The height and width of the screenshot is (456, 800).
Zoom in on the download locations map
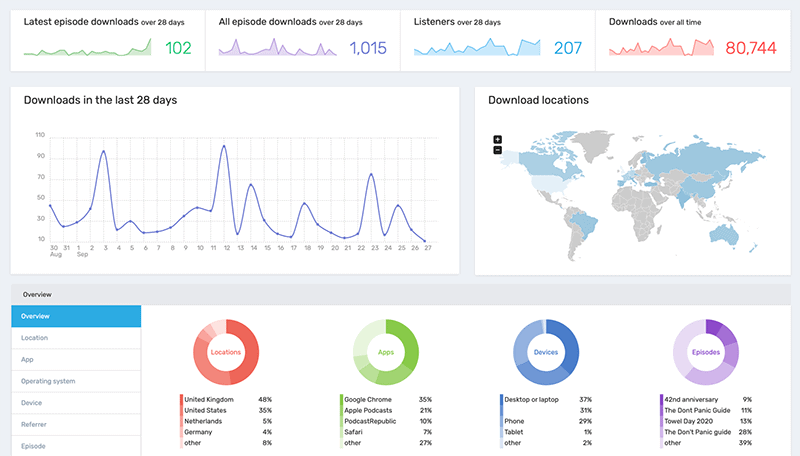497,139
